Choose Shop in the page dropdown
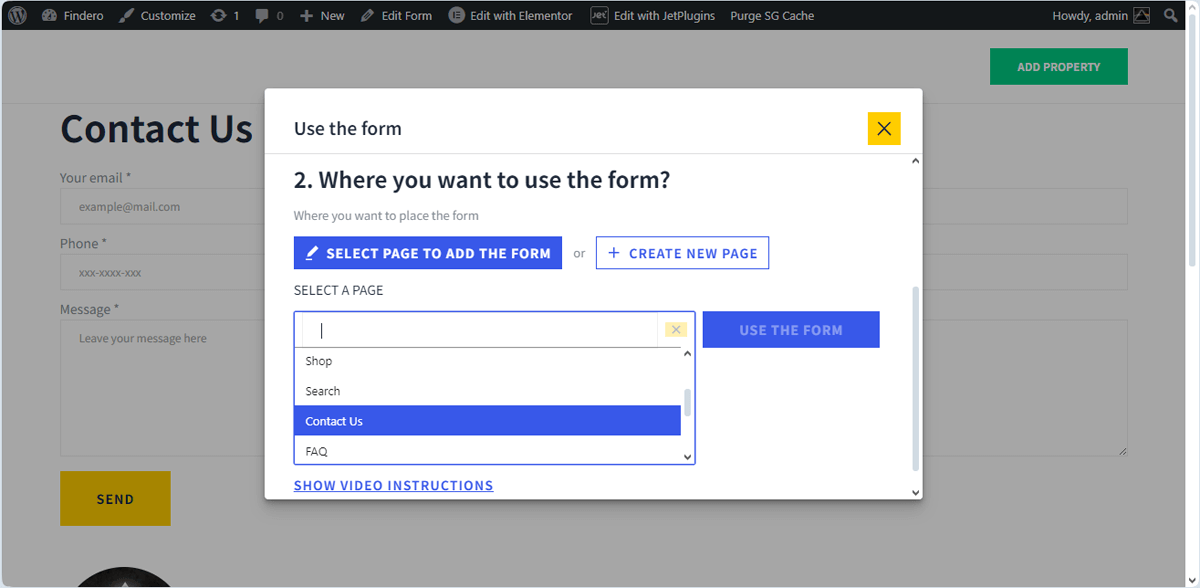Image resolution: width=1200 pixels, height=588 pixels. coord(487,361)
